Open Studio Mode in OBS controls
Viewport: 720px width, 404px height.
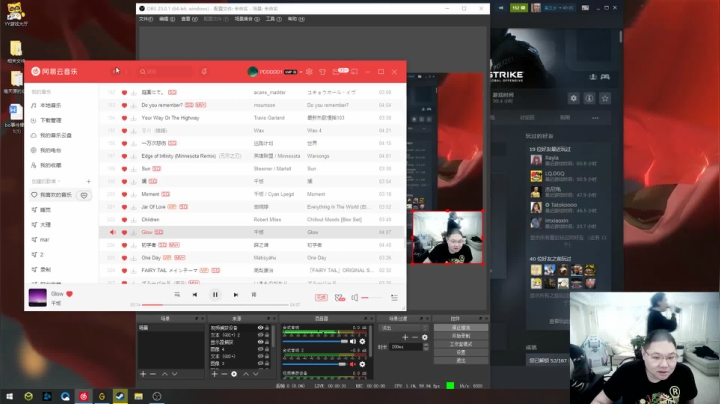pos(461,344)
